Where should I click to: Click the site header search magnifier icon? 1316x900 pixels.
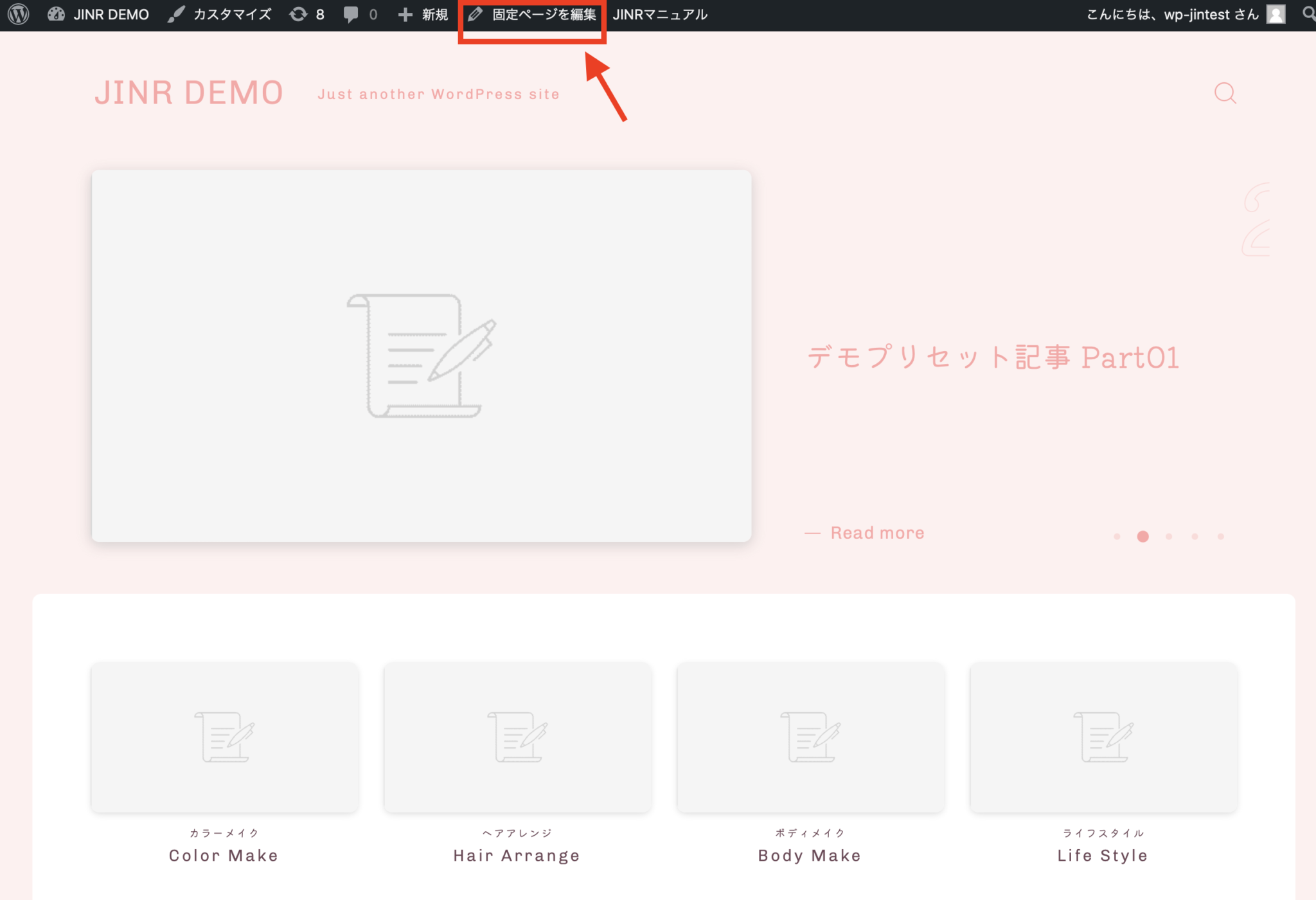click(x=1225, y=93)
